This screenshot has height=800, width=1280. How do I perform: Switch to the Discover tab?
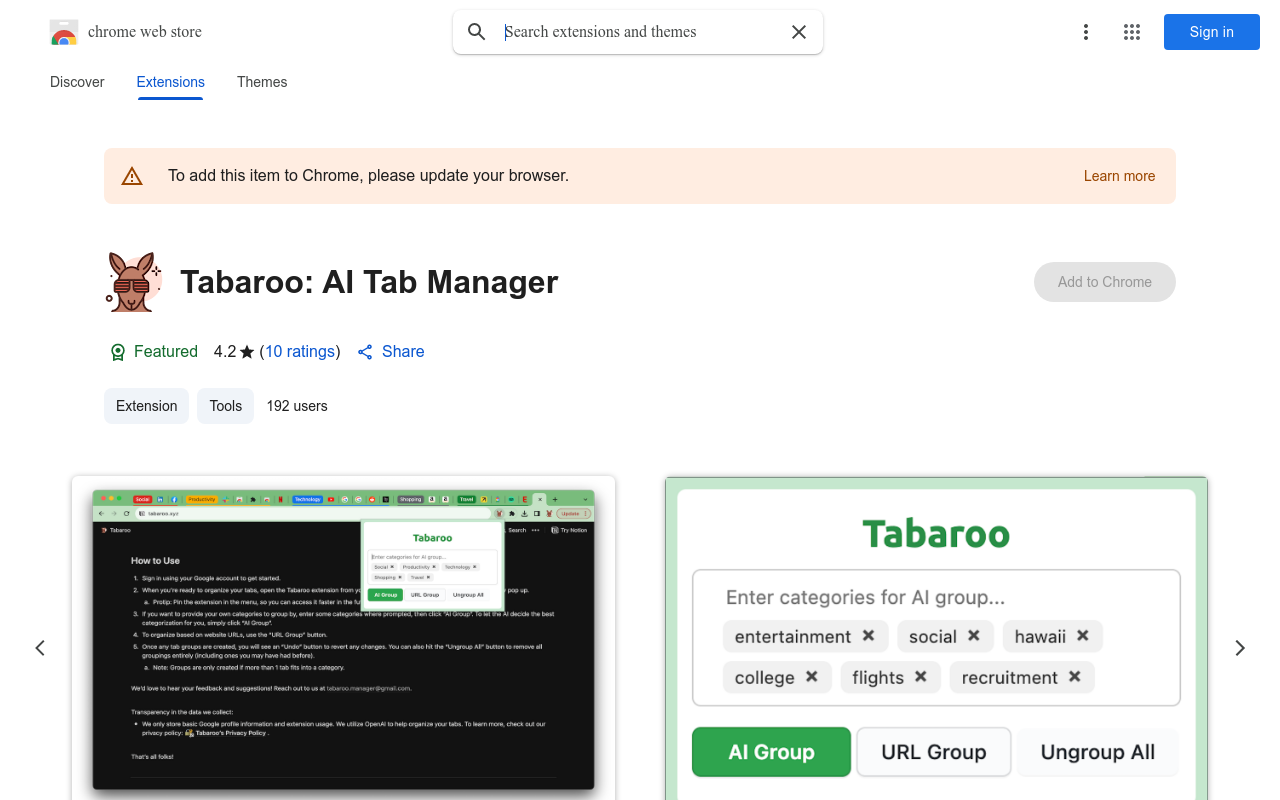click(x=77, y=82)
